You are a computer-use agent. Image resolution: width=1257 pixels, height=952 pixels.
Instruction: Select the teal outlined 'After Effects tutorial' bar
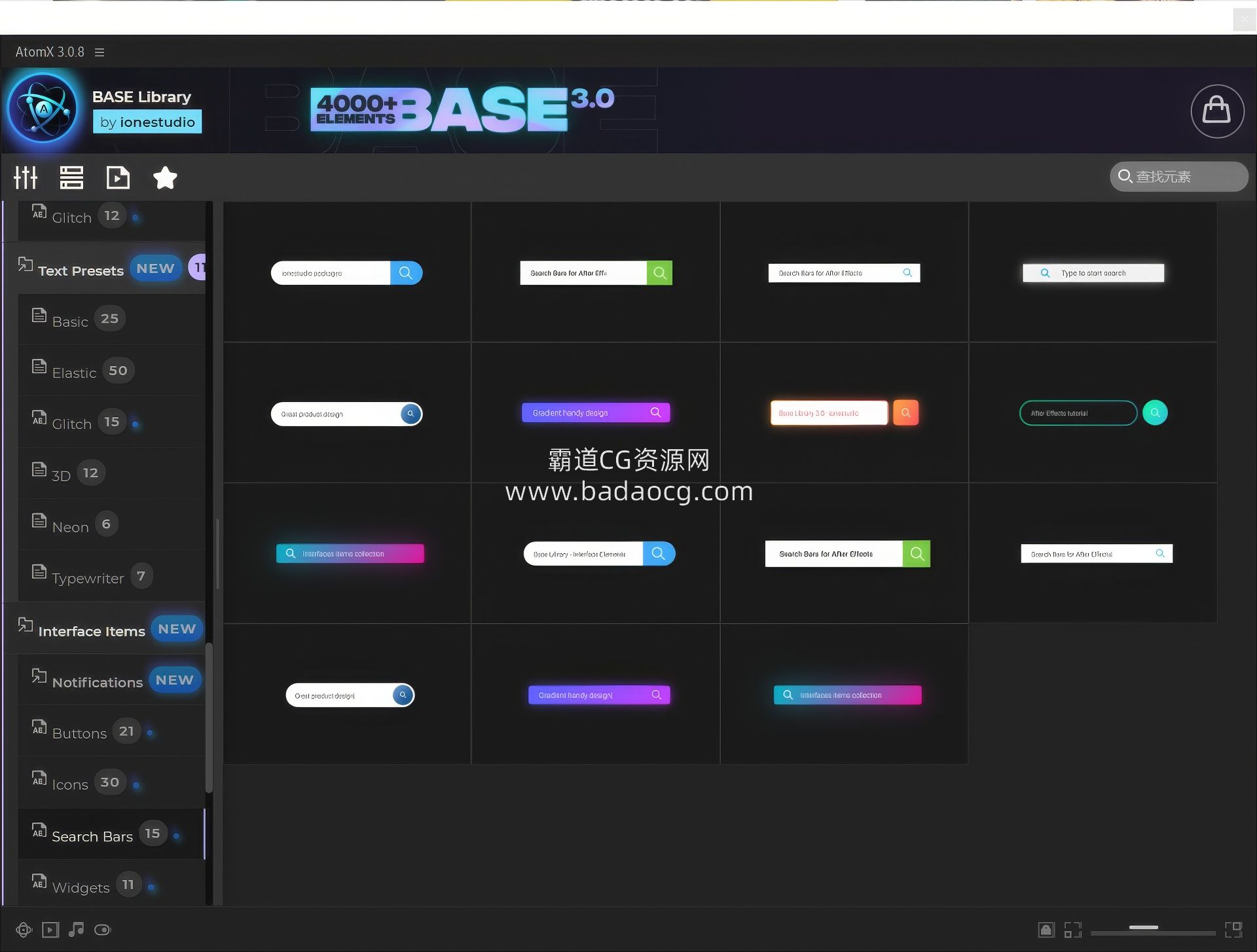(1093, 412)
